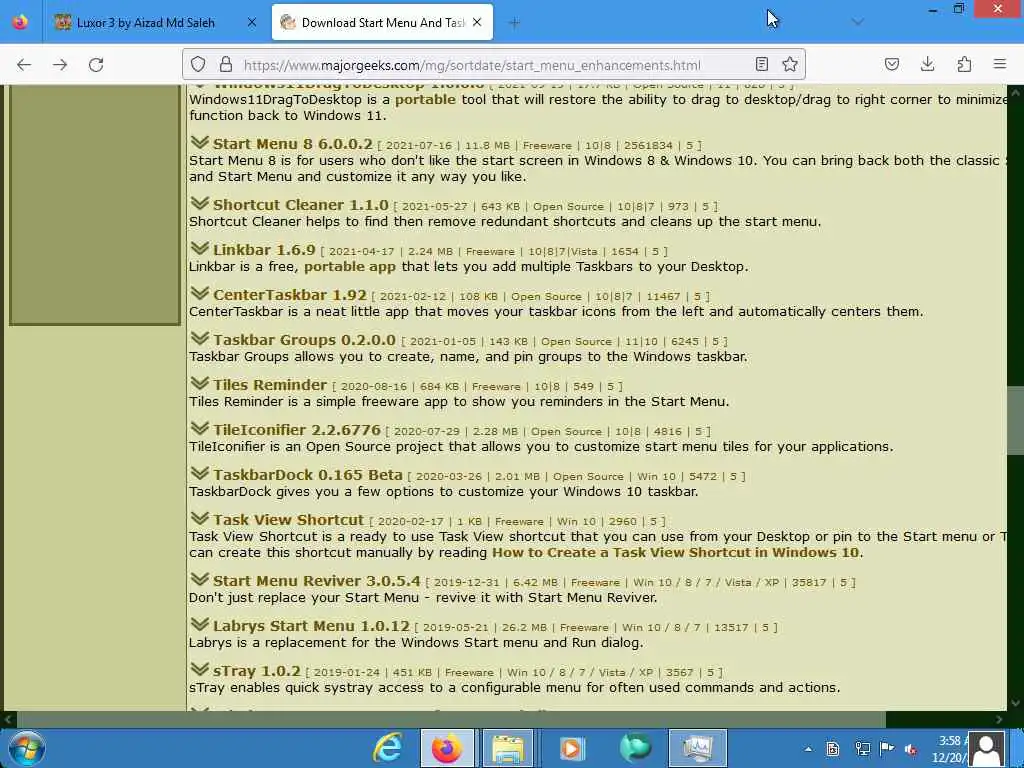Viewport: 1024px width, 768px height.
Task: Open How to Create a Task View Shortcut link
Action: click(x=675, y=552)
